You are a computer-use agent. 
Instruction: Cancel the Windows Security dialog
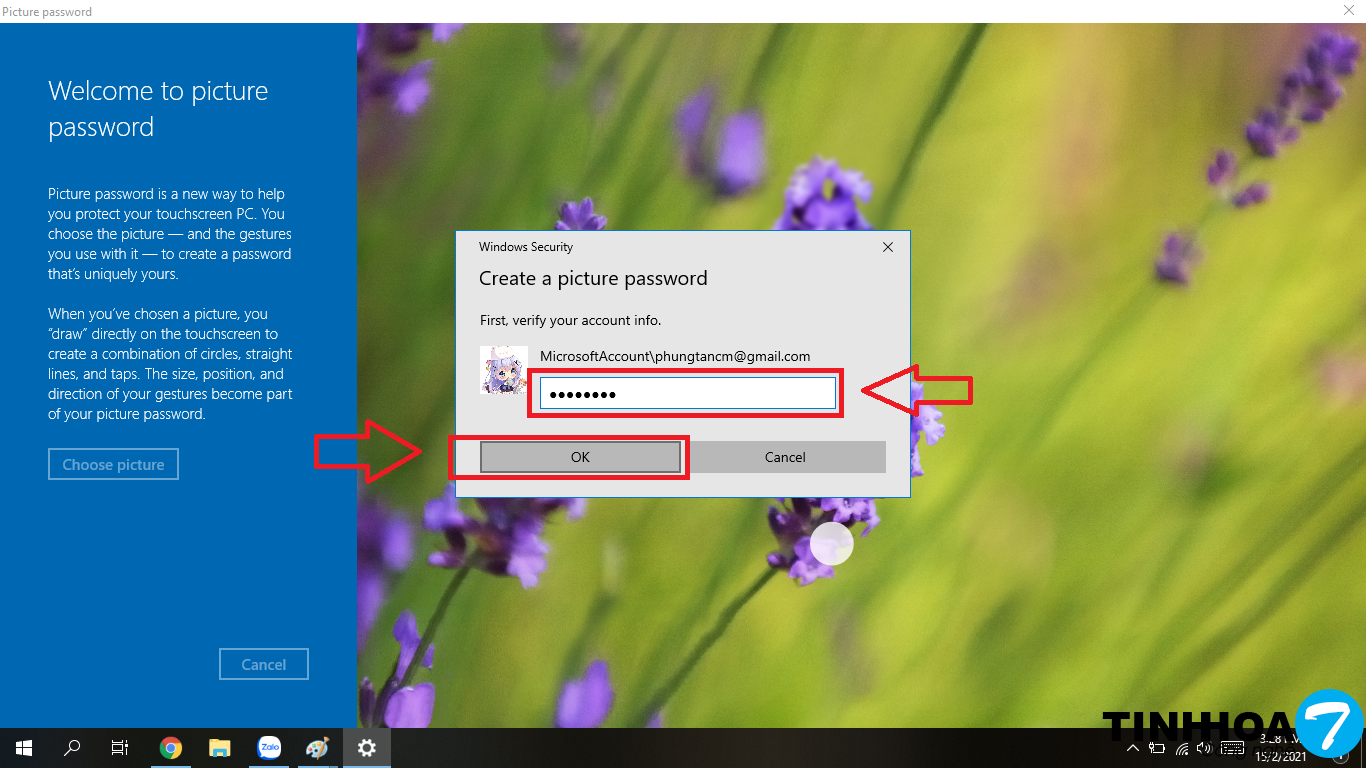tap(785, 457)
